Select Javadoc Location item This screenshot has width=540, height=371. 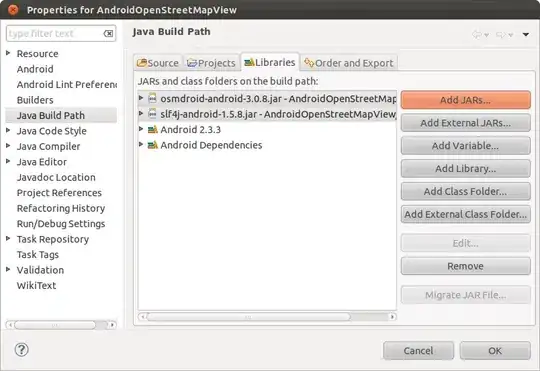click(x=56, y=177)
